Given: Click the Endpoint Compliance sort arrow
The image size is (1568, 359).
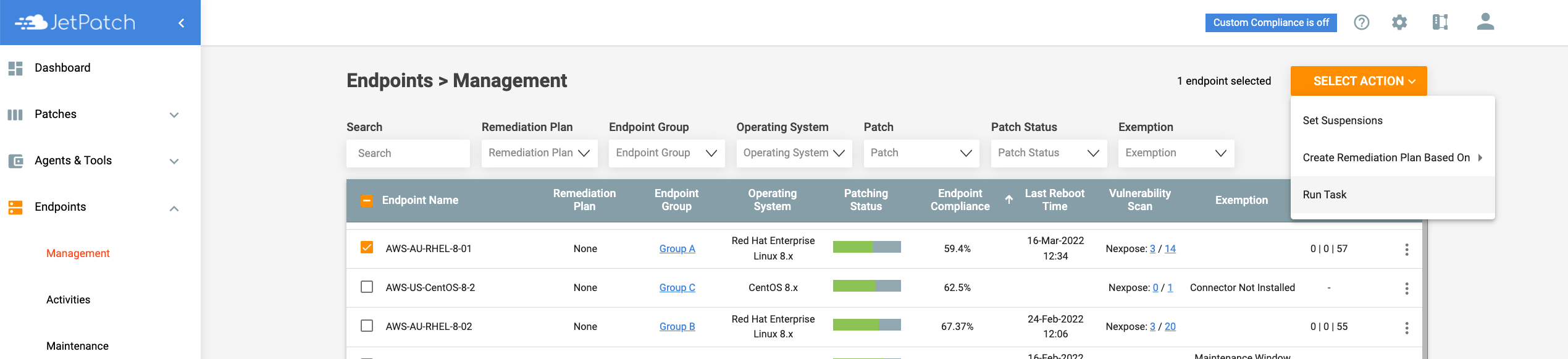Looking at the screenshot, I should pos(1008,200).
